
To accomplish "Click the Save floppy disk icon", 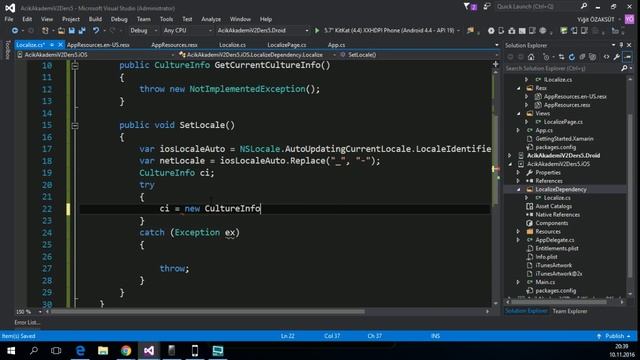I will click(72, 31).
